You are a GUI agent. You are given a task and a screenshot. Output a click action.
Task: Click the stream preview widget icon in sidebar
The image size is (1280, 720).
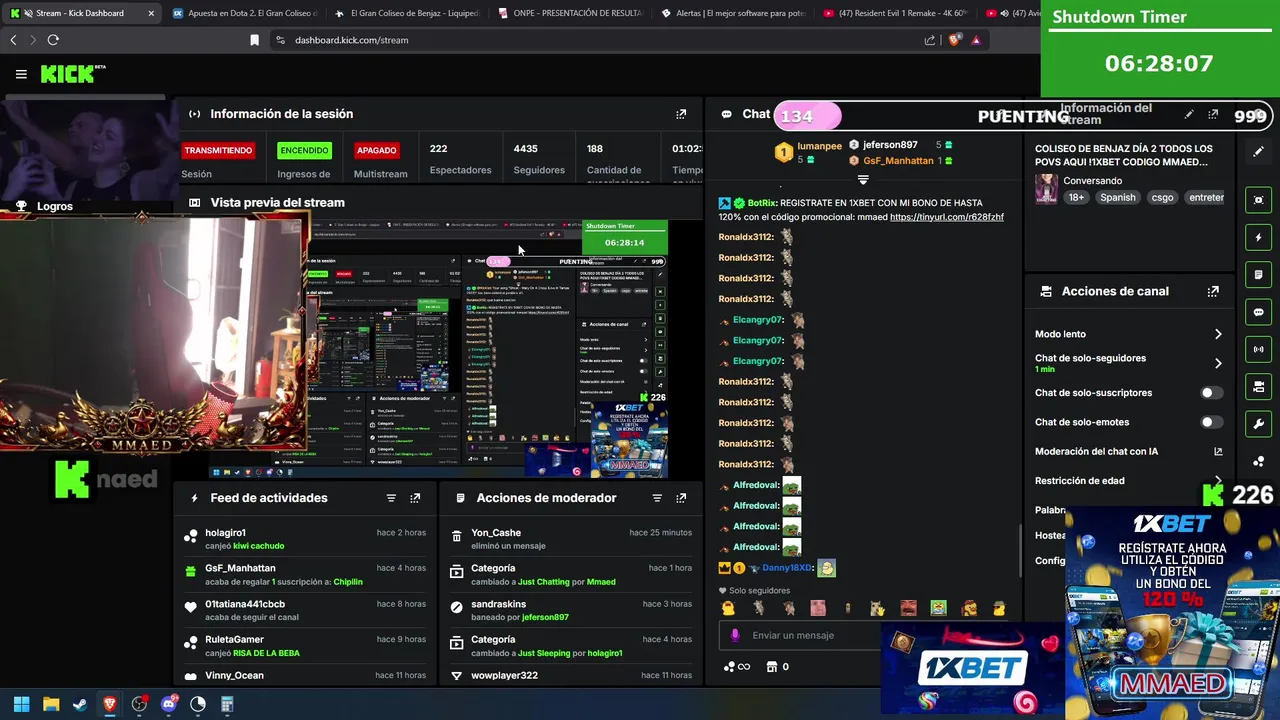point(1259,200)
